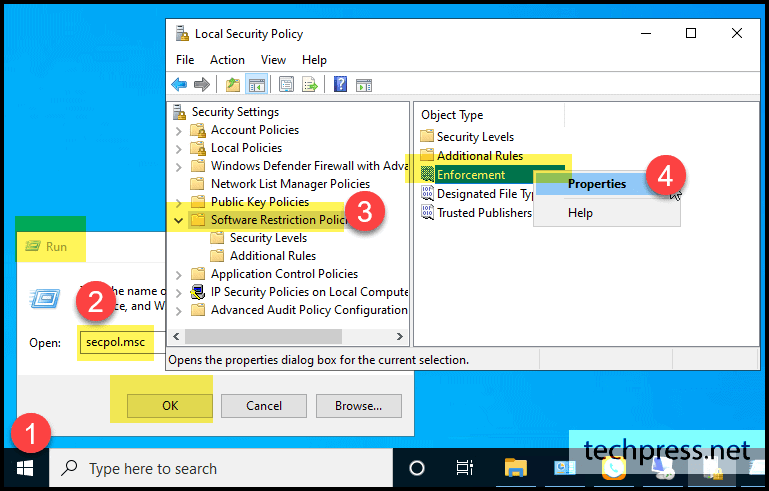Screen dimensions: 769x491
Task: Open the Help menu in menu bar
Action: (x=314, y=60)
